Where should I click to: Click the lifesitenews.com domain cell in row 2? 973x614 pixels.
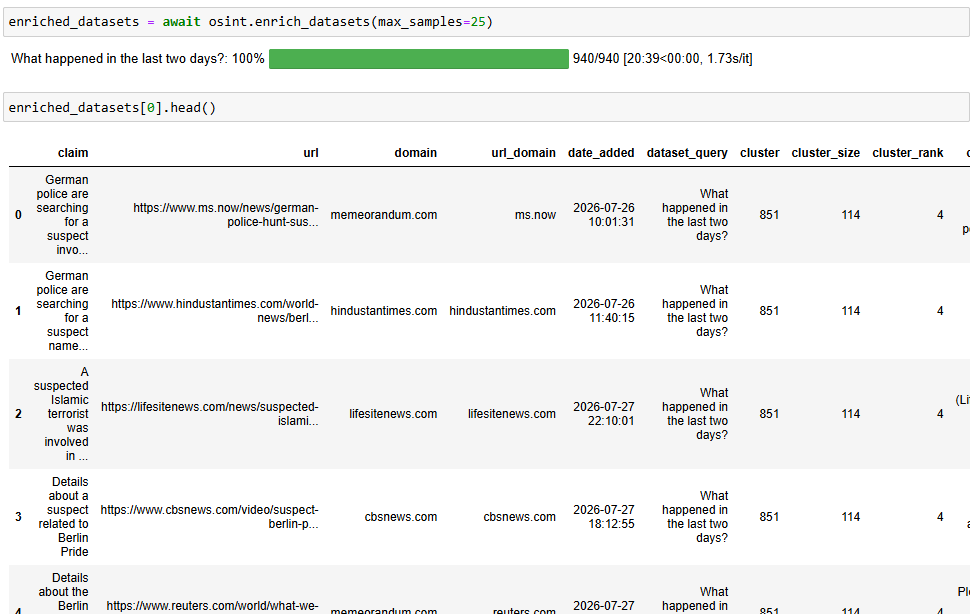393,413
